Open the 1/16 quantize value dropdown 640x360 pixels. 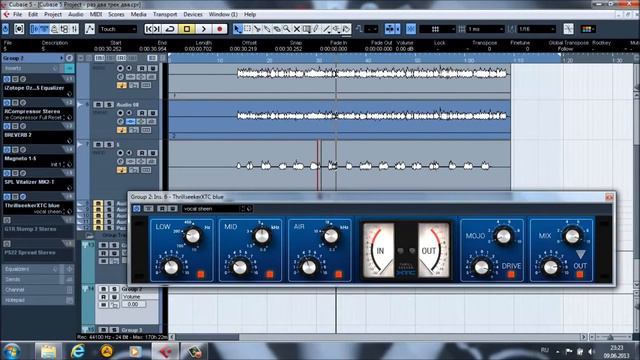537,29
